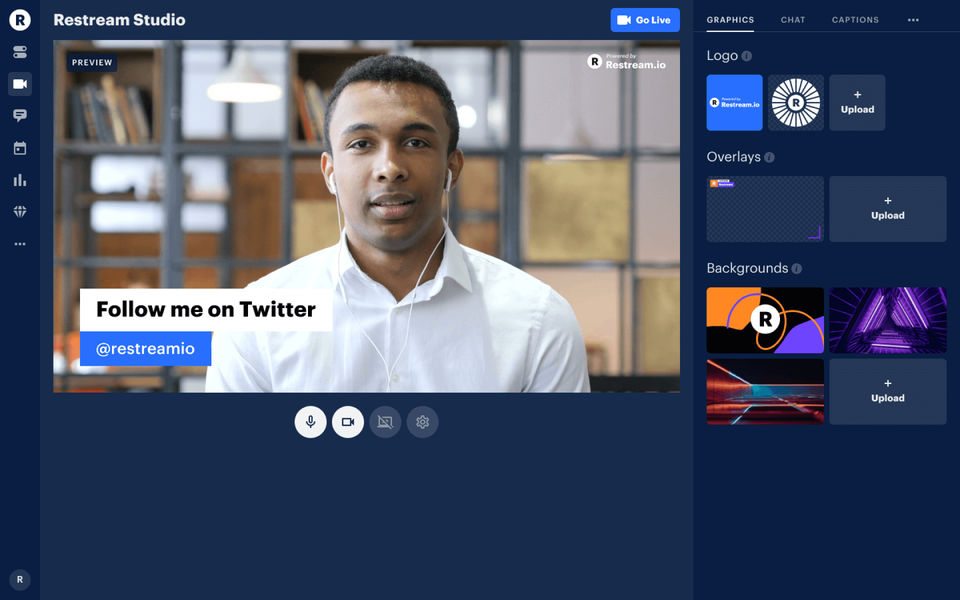Select the Studio camera icon in sidebar

(20, 84)
